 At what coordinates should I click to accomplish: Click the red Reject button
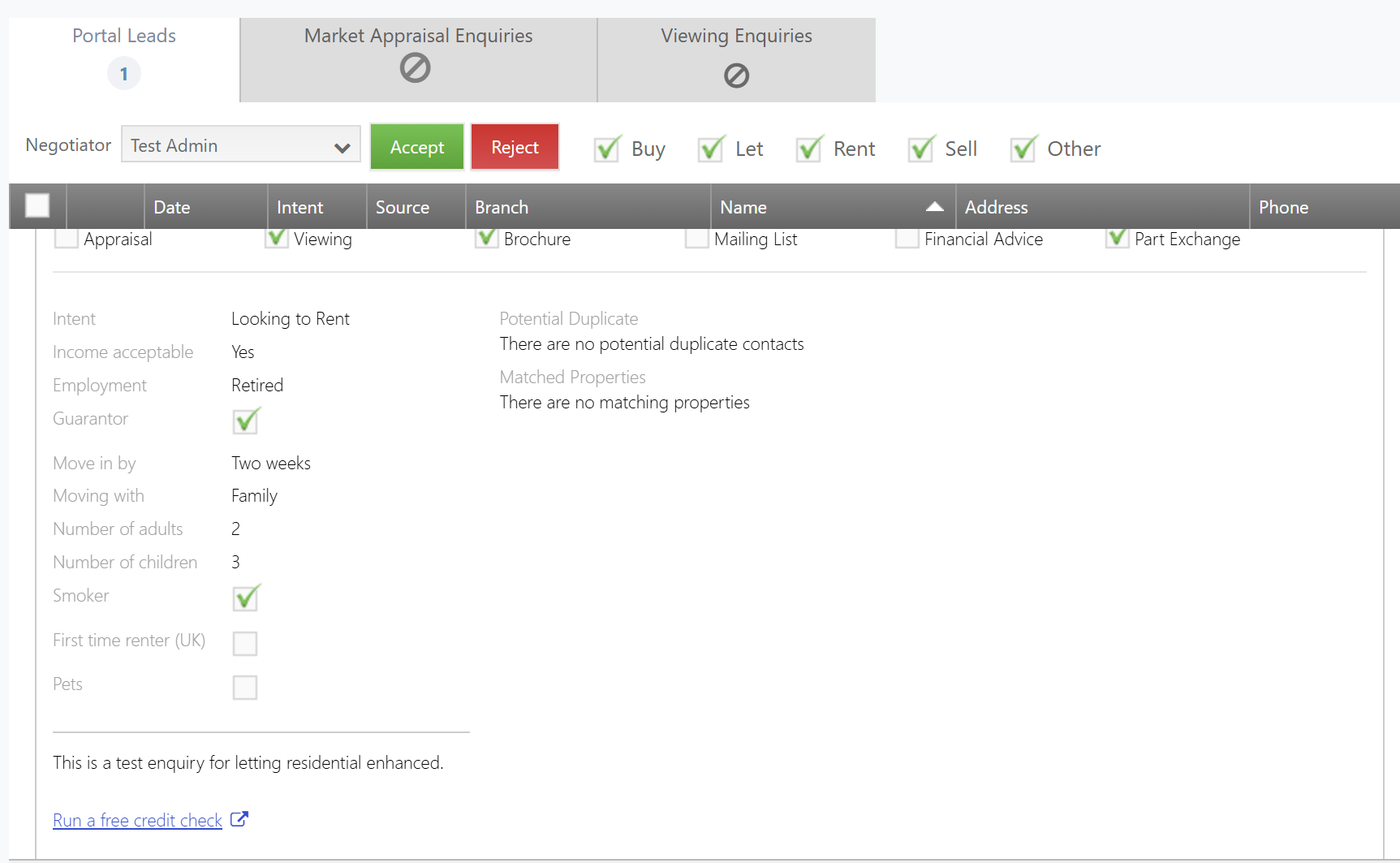(x=515, y=147)
